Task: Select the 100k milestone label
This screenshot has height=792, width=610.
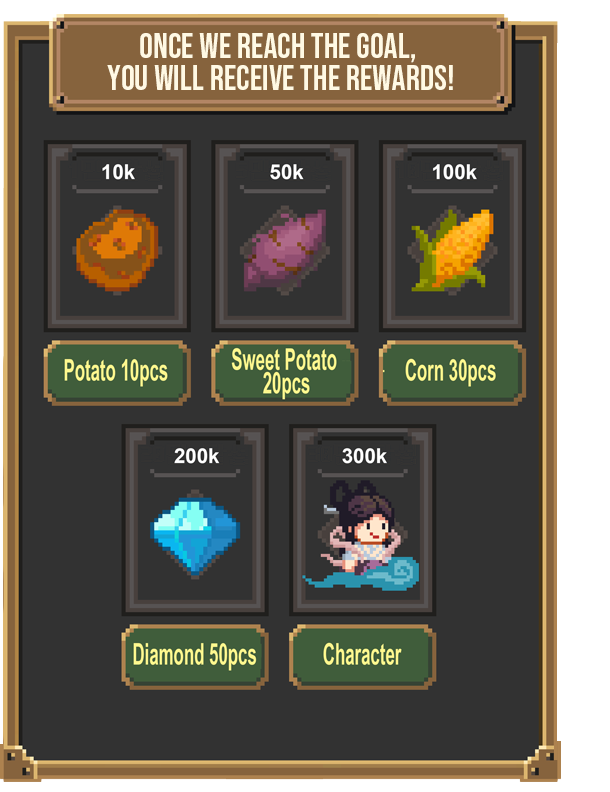Action: [x=454, y=172]
